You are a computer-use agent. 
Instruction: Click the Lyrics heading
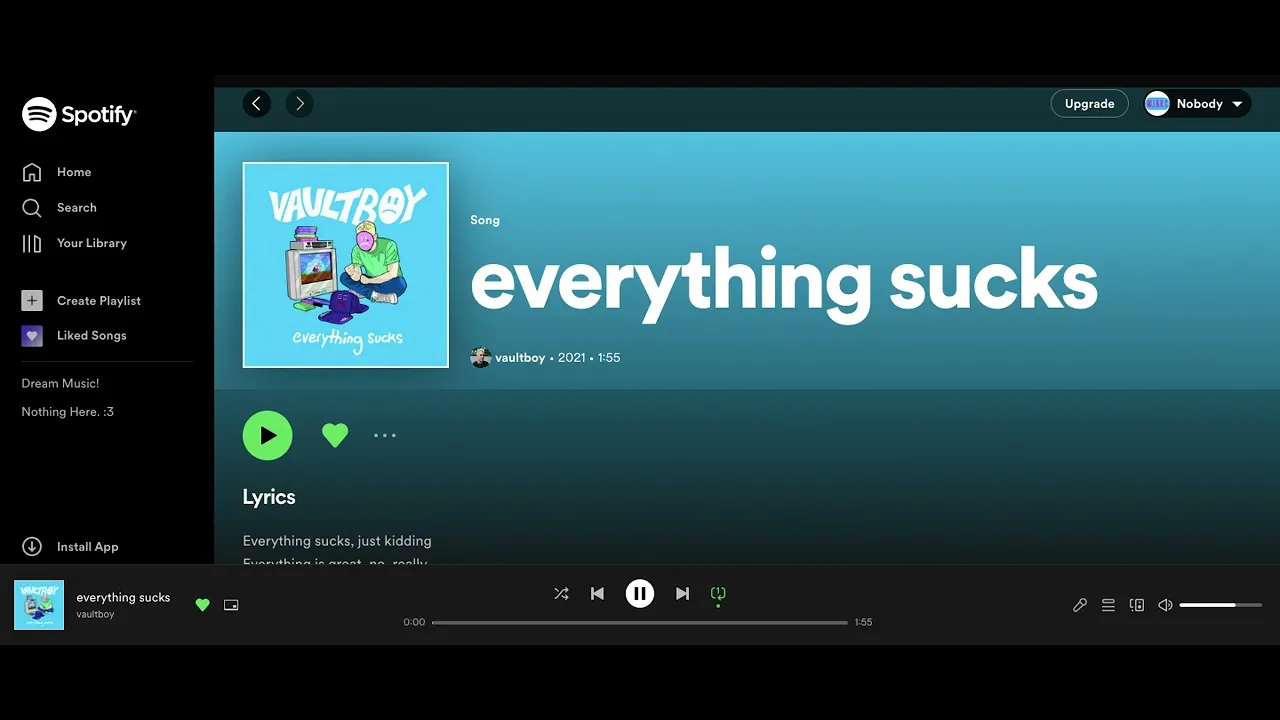269,497
